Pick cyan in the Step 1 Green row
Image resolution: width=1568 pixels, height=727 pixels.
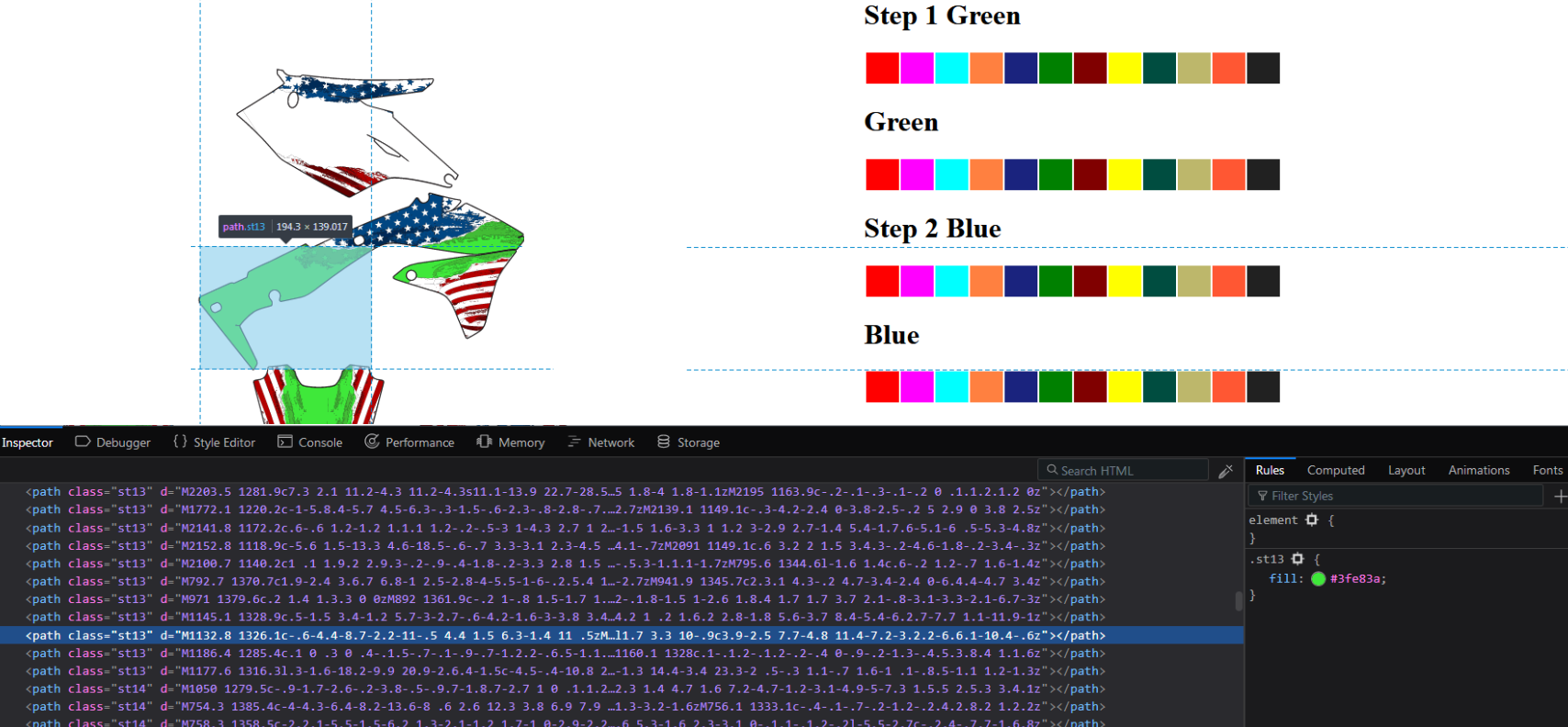pos(952,68)
